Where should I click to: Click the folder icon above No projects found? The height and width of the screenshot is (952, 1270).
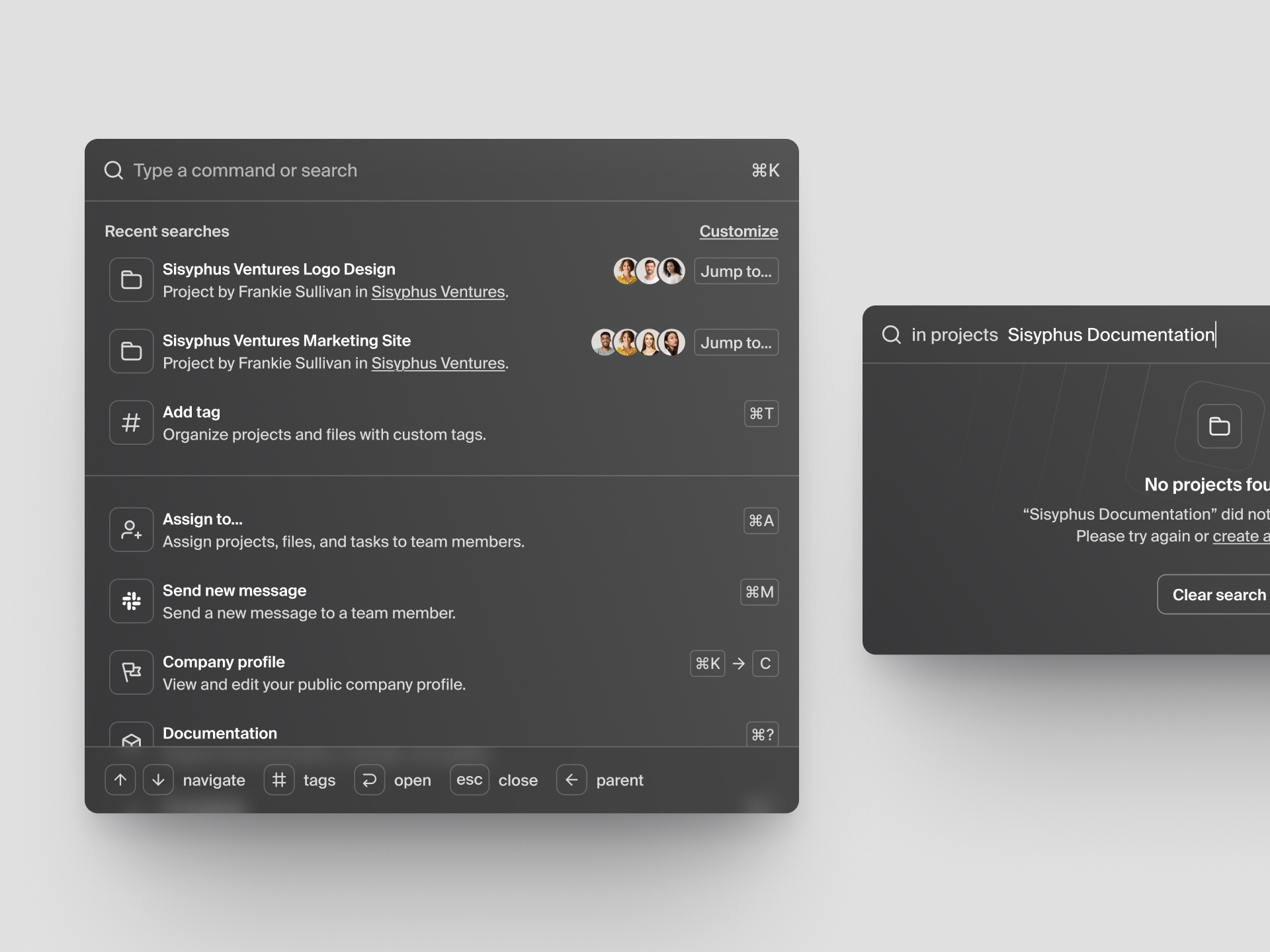(1220, 426)
